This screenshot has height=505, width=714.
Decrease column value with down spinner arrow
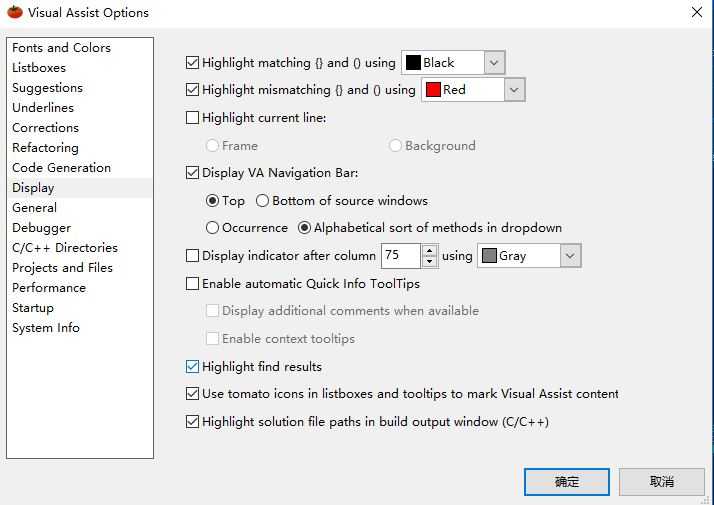pos(429,261)
